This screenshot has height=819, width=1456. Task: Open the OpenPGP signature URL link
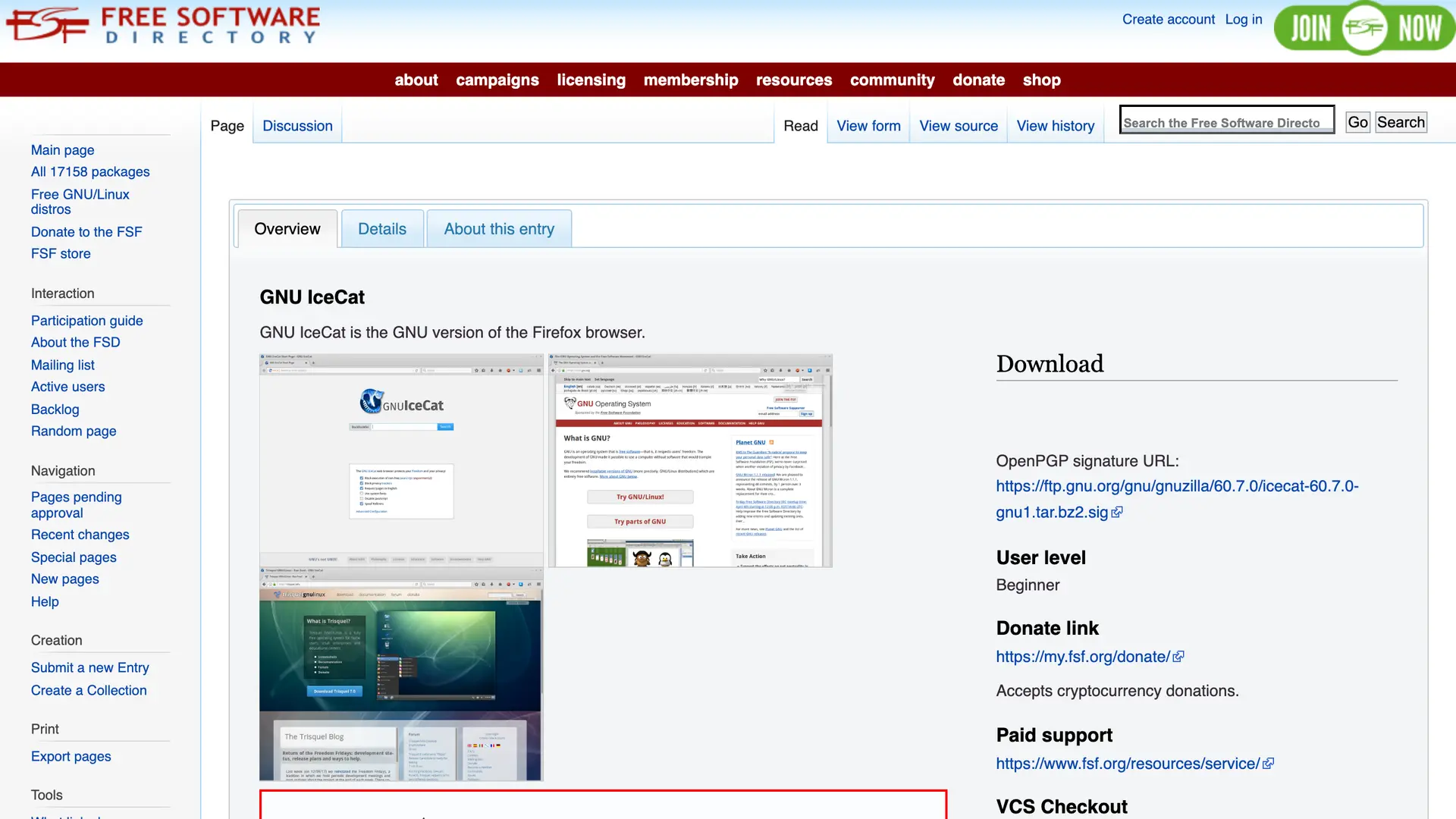coord(1177,499)
